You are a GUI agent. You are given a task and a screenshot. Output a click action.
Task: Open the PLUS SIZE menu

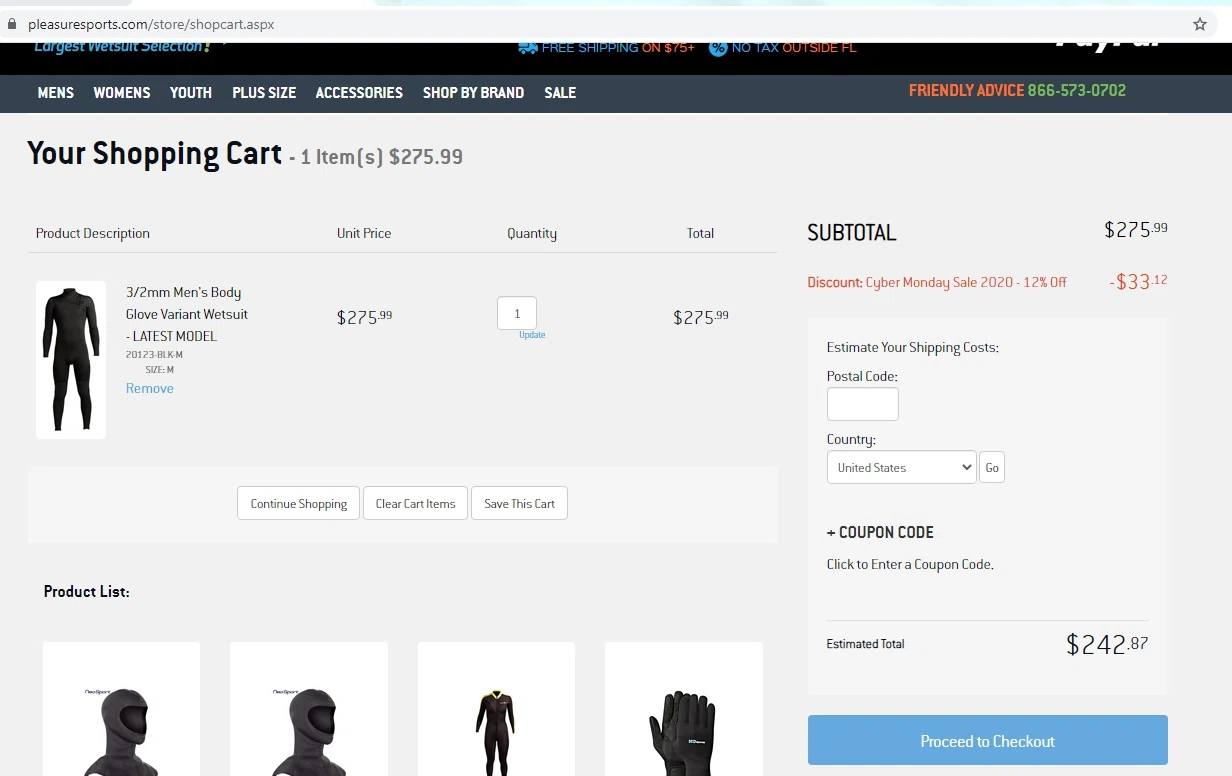264,92
